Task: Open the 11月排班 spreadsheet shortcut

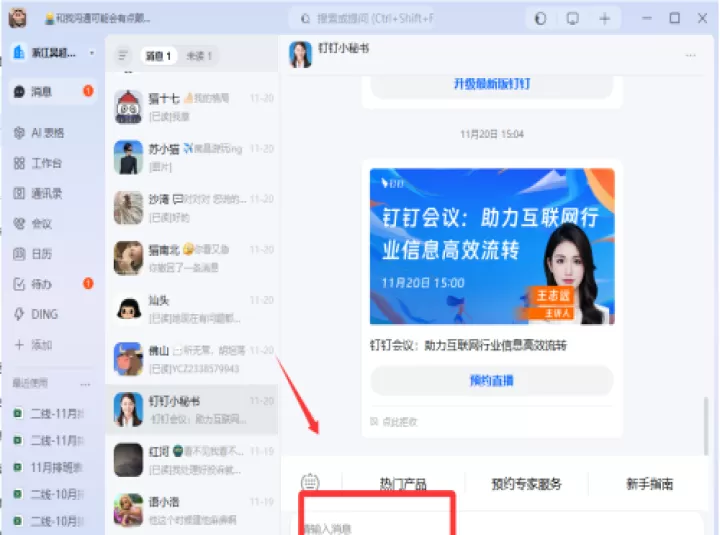Action: click(x=49, y=467)
